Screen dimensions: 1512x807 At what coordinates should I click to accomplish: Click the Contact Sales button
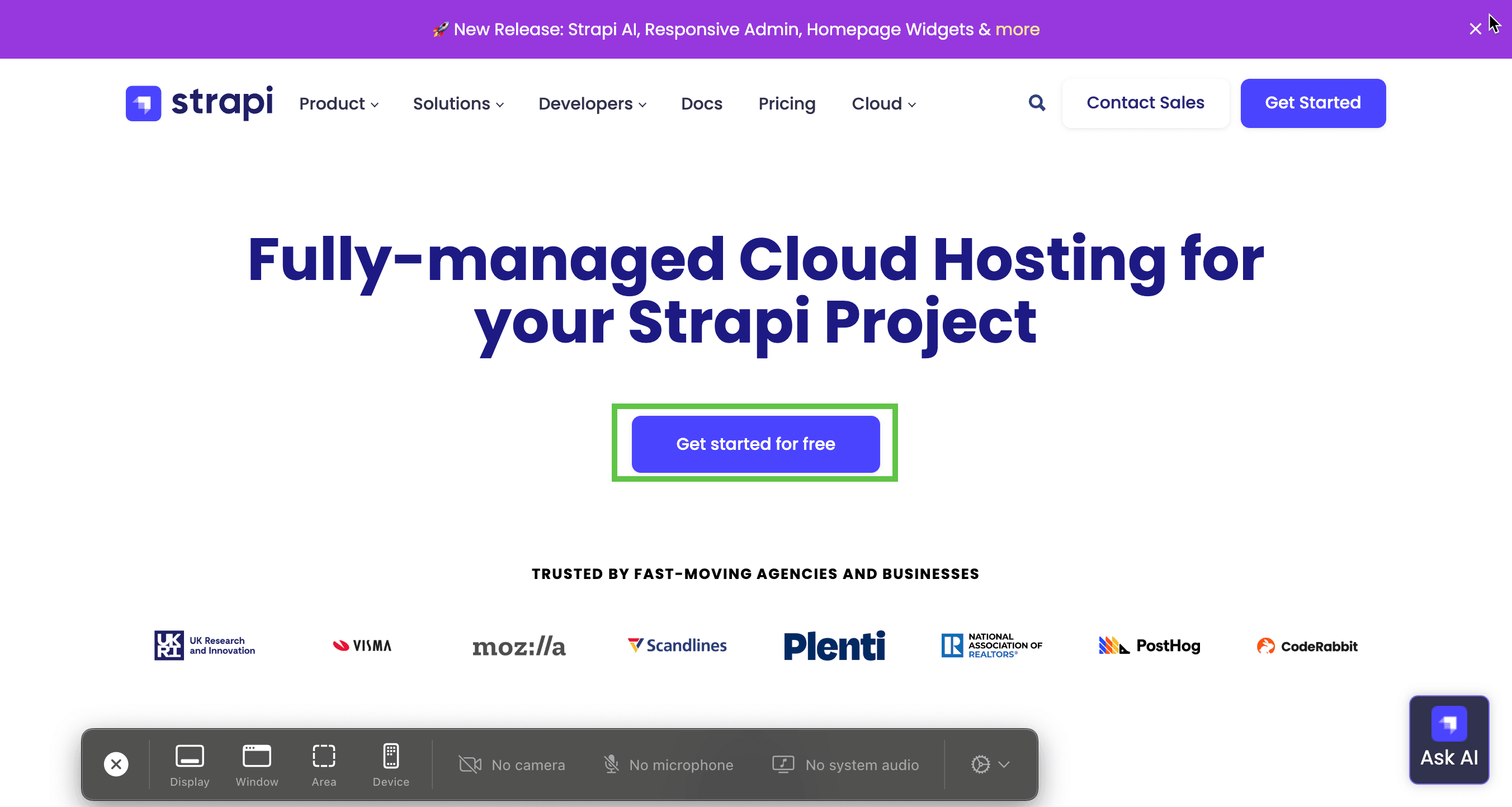(1145, 103)
